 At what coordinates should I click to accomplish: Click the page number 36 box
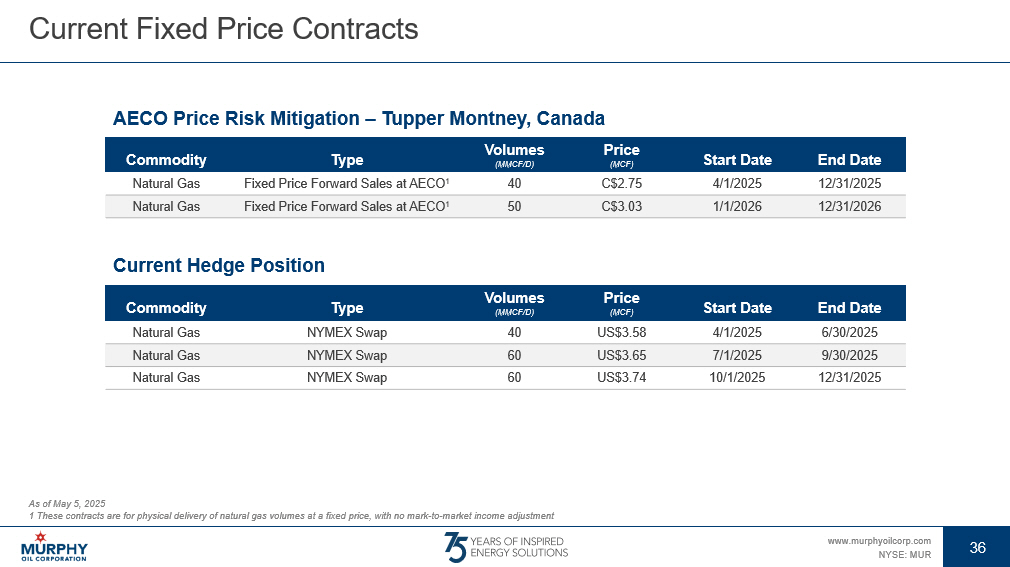977,546
